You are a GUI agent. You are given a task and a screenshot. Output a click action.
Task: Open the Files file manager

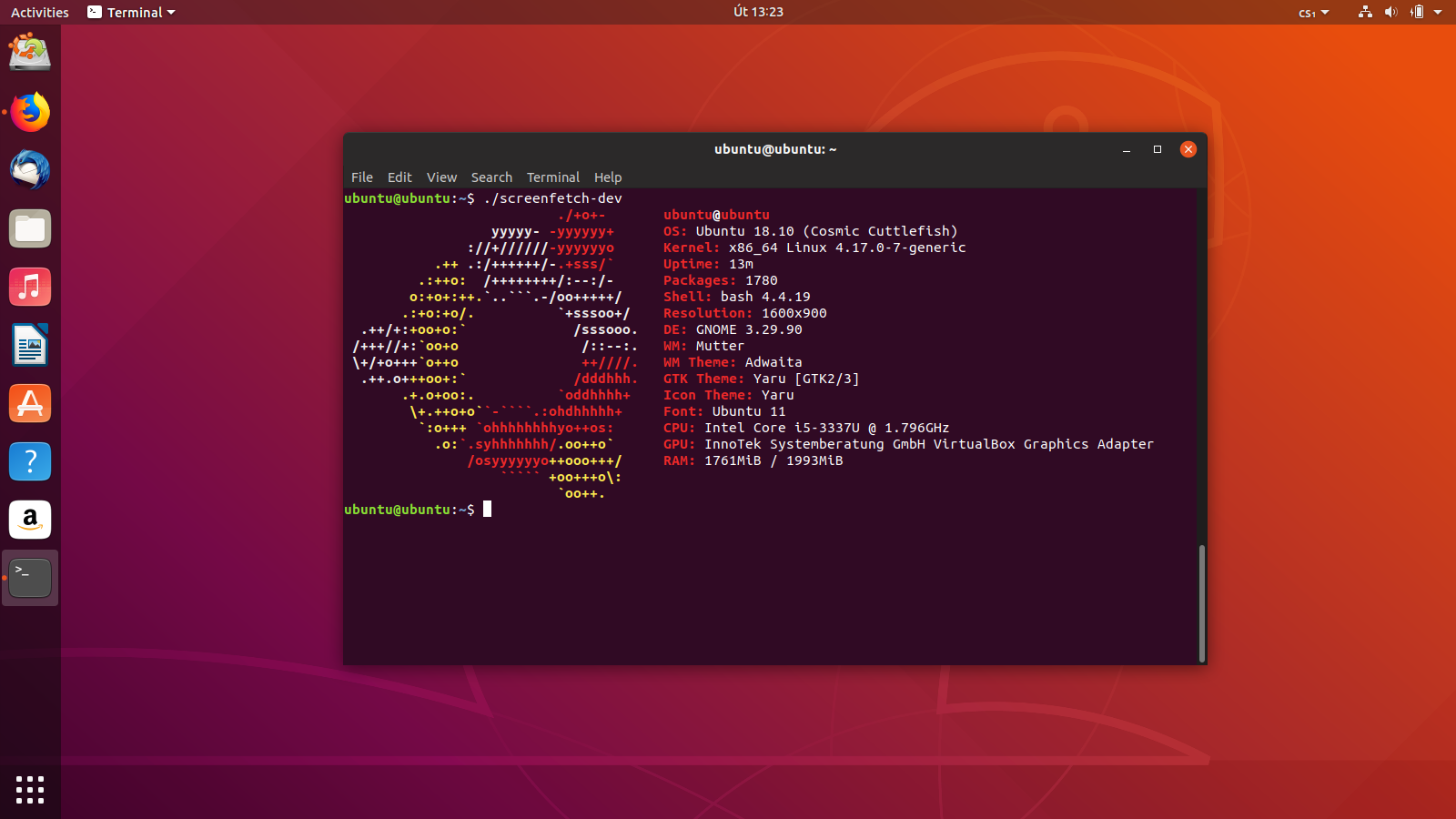(30, 228)
